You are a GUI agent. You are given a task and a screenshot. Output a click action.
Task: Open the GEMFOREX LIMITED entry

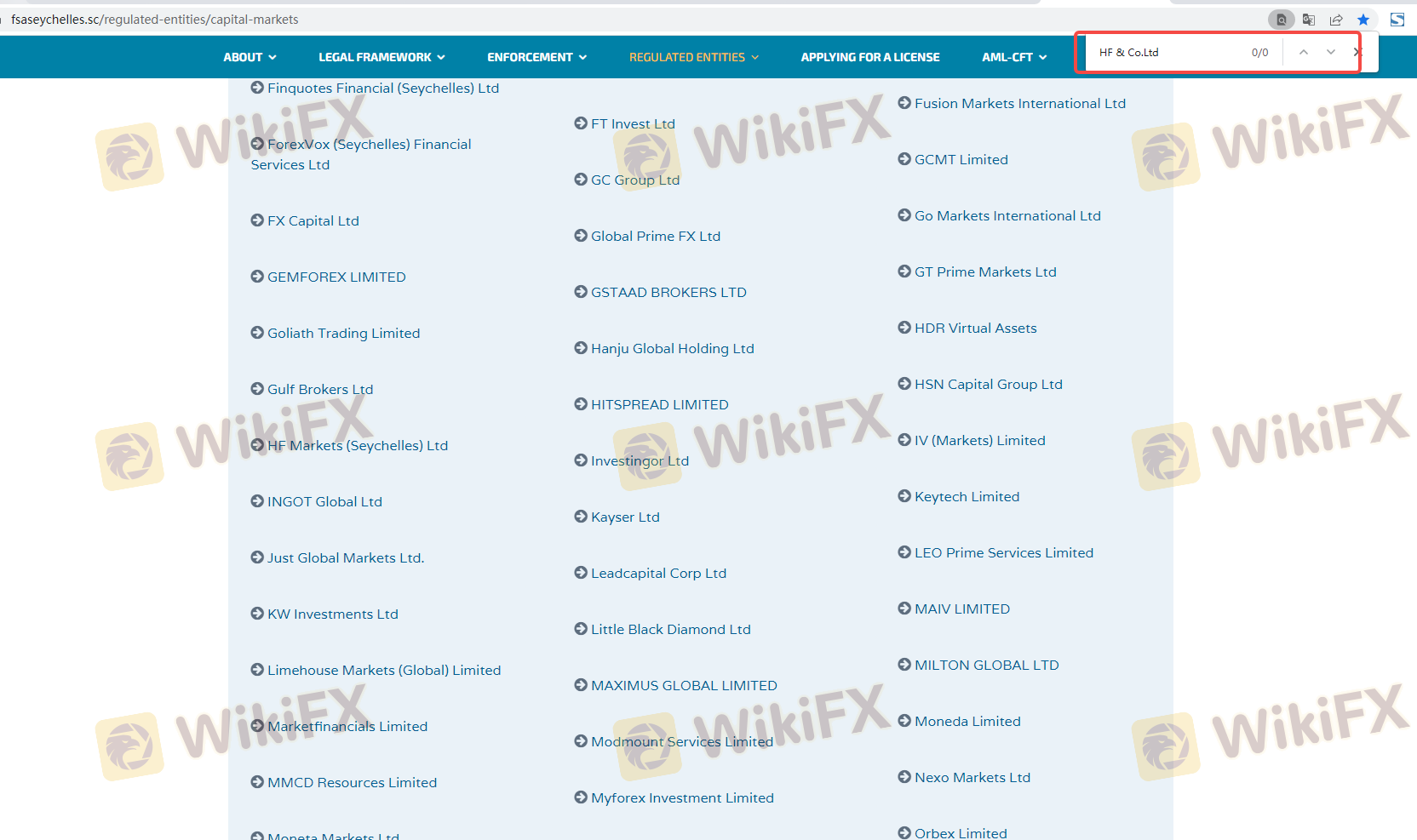pos(336,277)
